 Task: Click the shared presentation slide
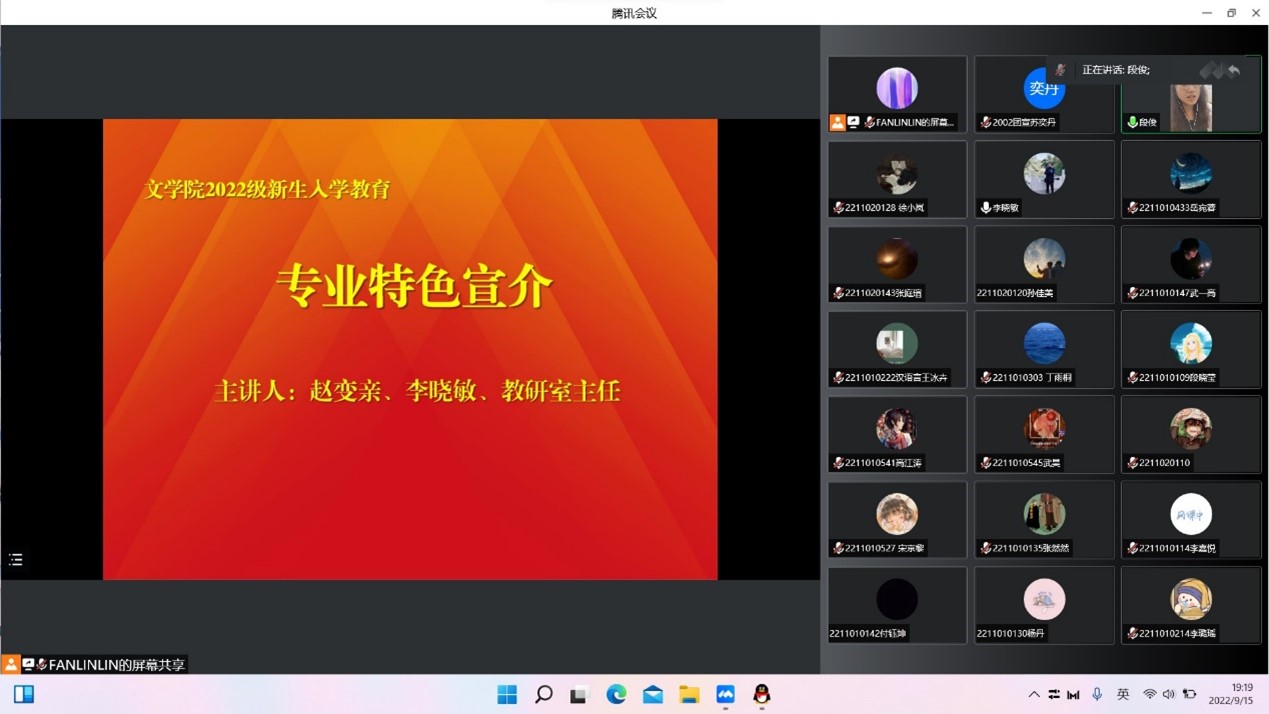(410, 349)
